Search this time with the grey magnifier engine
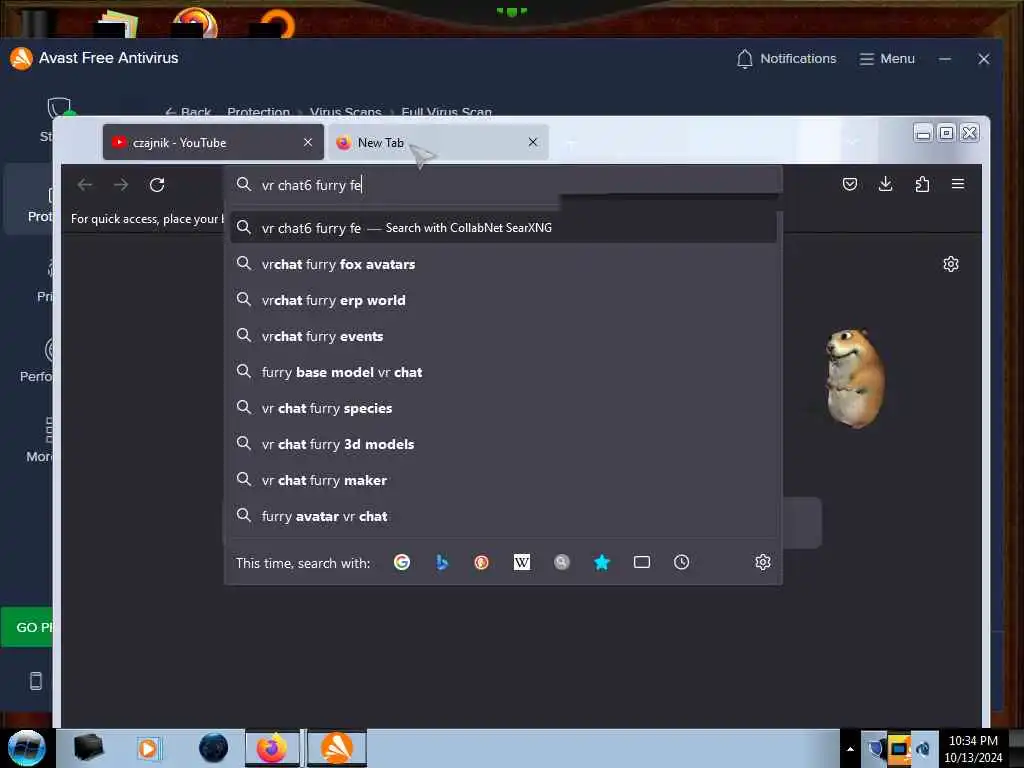Viewport: 1024px width, 768px height. point(562,562)
